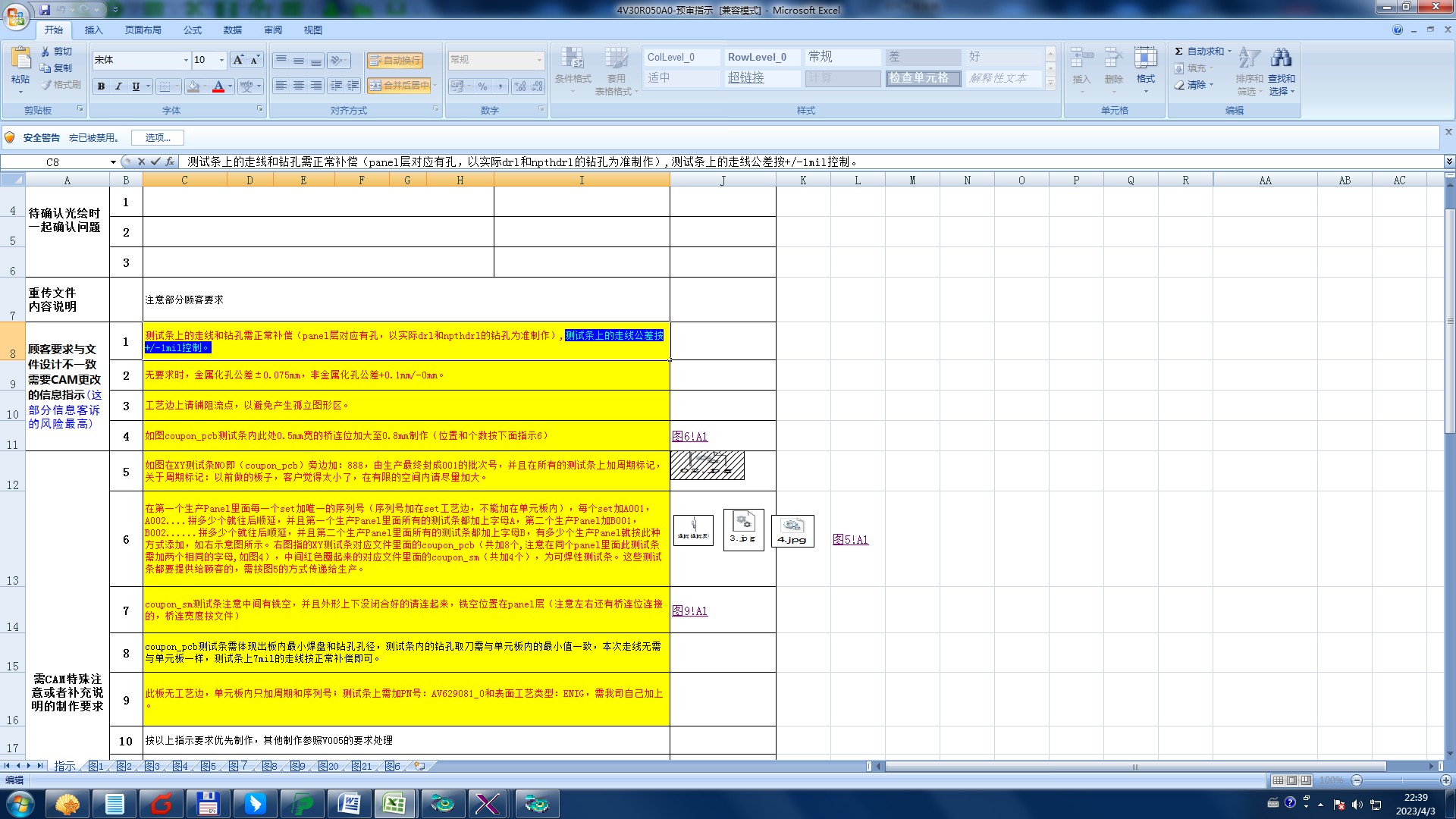Screen dimensions: 1456x819
Task: Open the 图9 worksheet tab
Action: (298, 767)
